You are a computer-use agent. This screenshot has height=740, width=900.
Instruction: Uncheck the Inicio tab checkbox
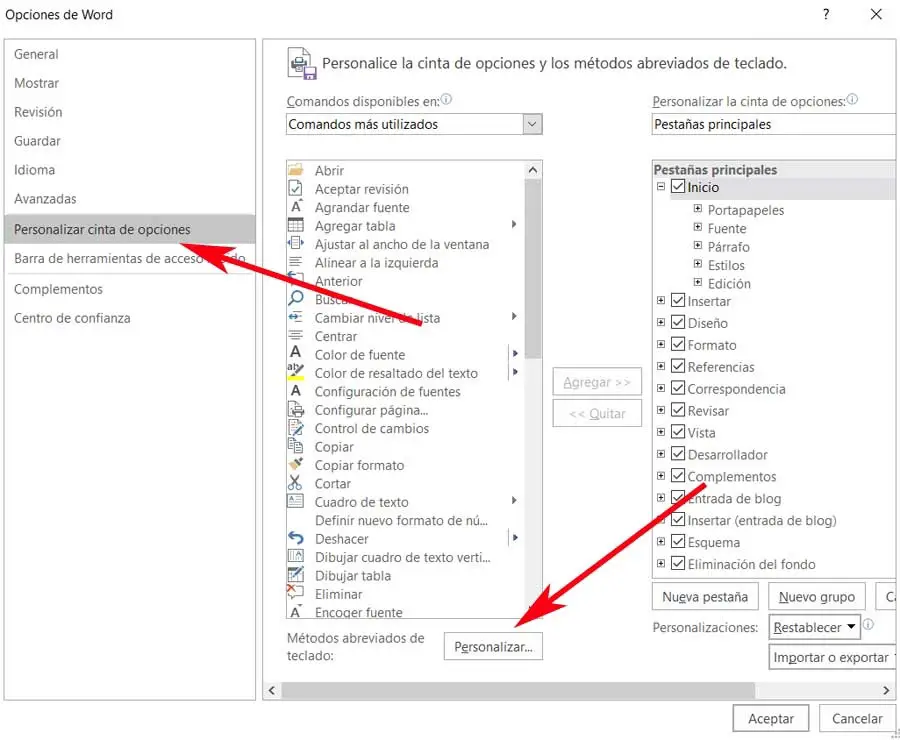[x=678, y=187]
